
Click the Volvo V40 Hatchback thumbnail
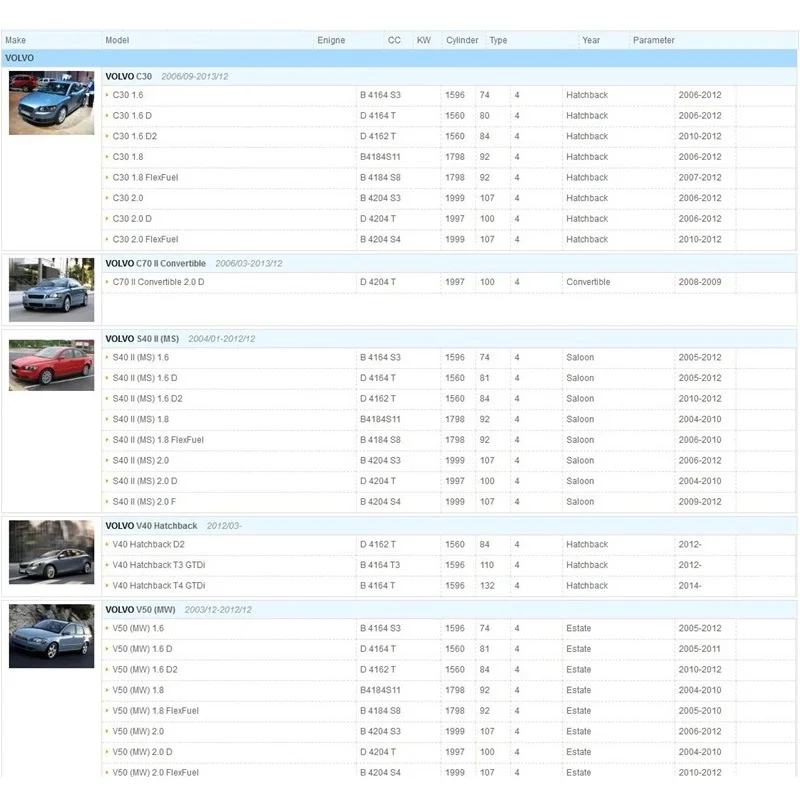click(x=51, y=552)
